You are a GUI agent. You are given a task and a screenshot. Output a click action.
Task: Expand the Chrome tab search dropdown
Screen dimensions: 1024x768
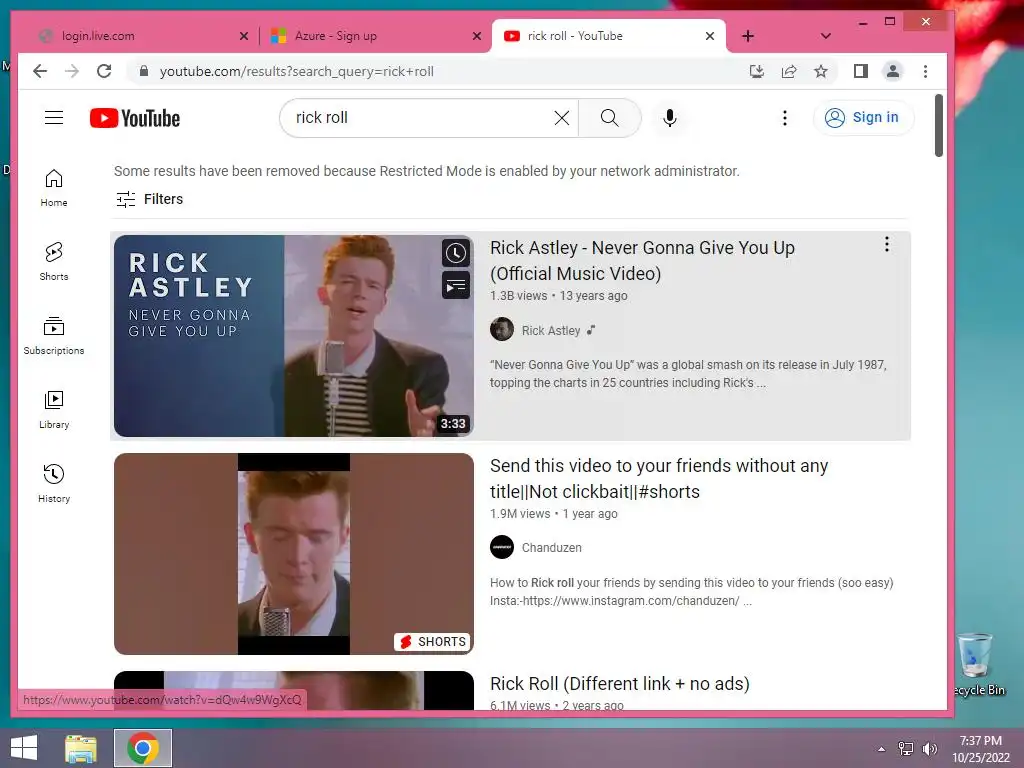pyautogui.click(x=825, y=36)
